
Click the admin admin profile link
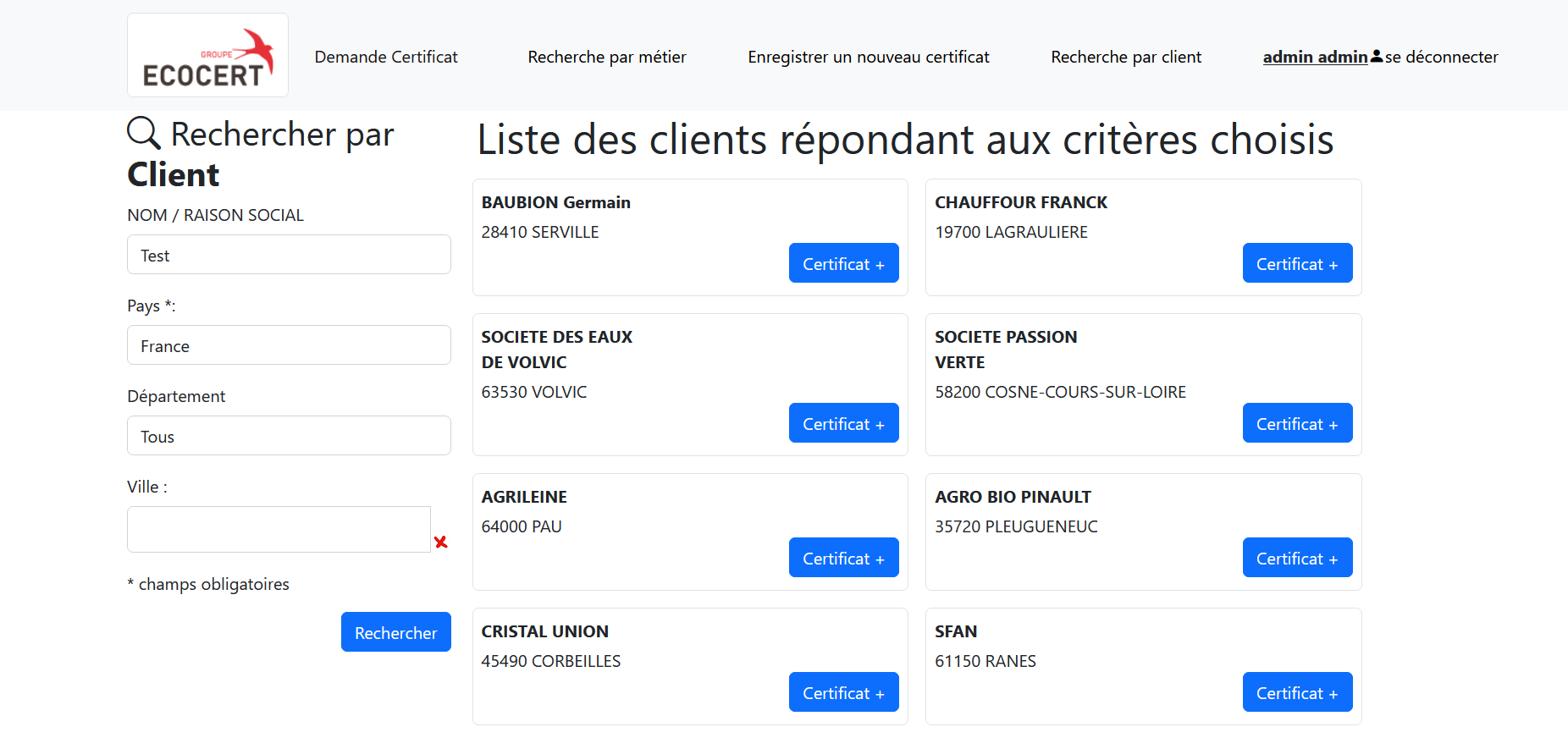tap(1315, 57)
